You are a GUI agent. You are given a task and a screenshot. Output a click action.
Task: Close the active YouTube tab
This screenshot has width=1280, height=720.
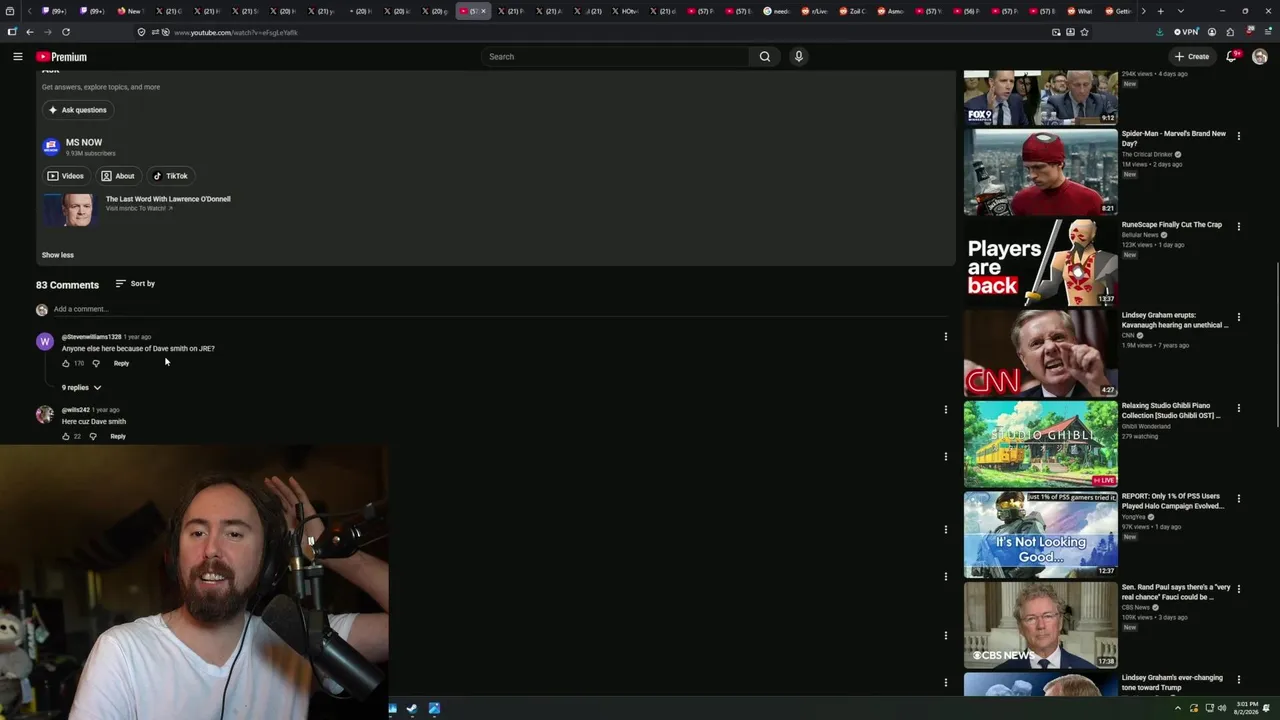click(x=483, y=11)
